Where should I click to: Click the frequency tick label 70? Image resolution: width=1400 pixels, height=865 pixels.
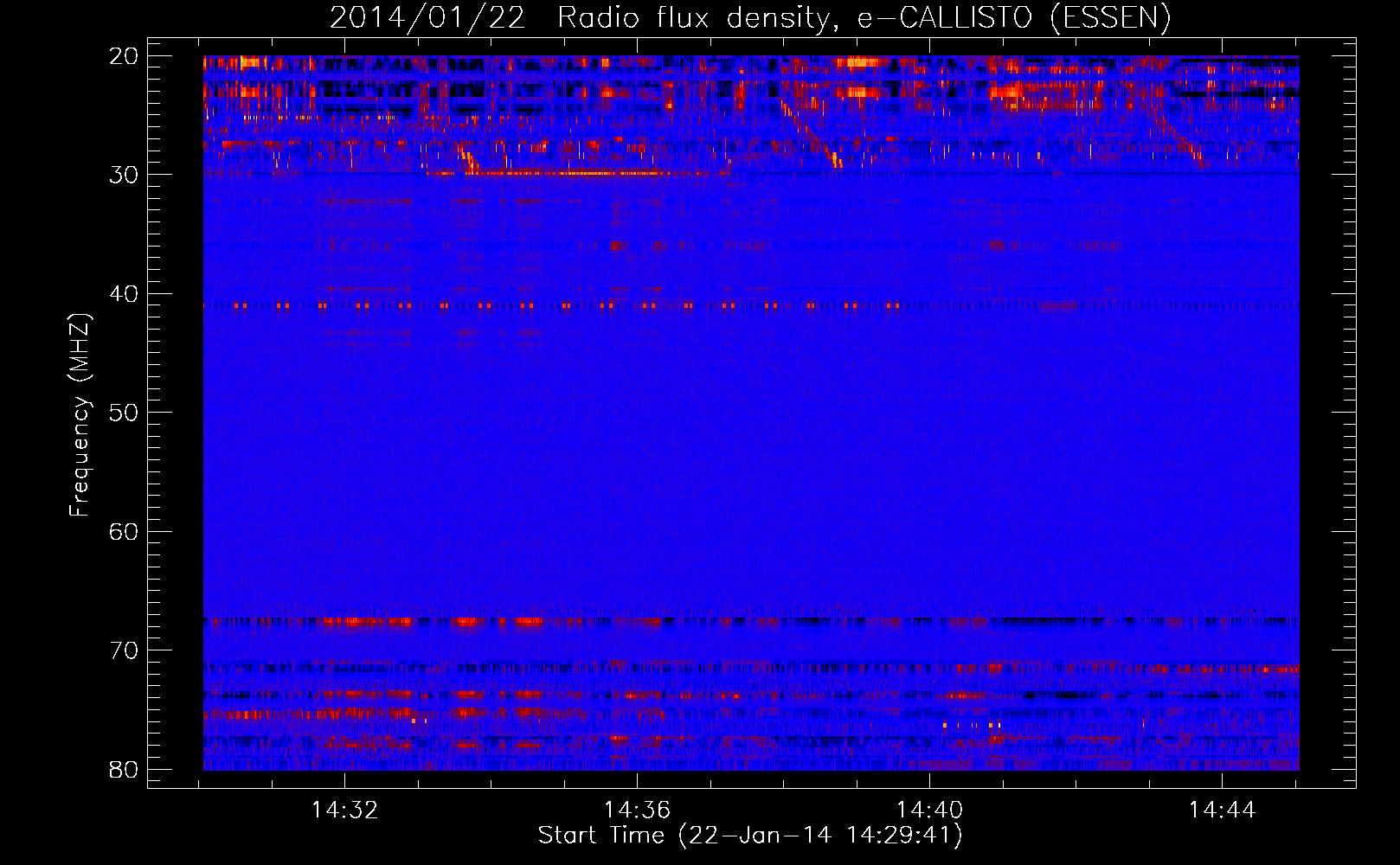pyautogui.click(x=124, y=650)
